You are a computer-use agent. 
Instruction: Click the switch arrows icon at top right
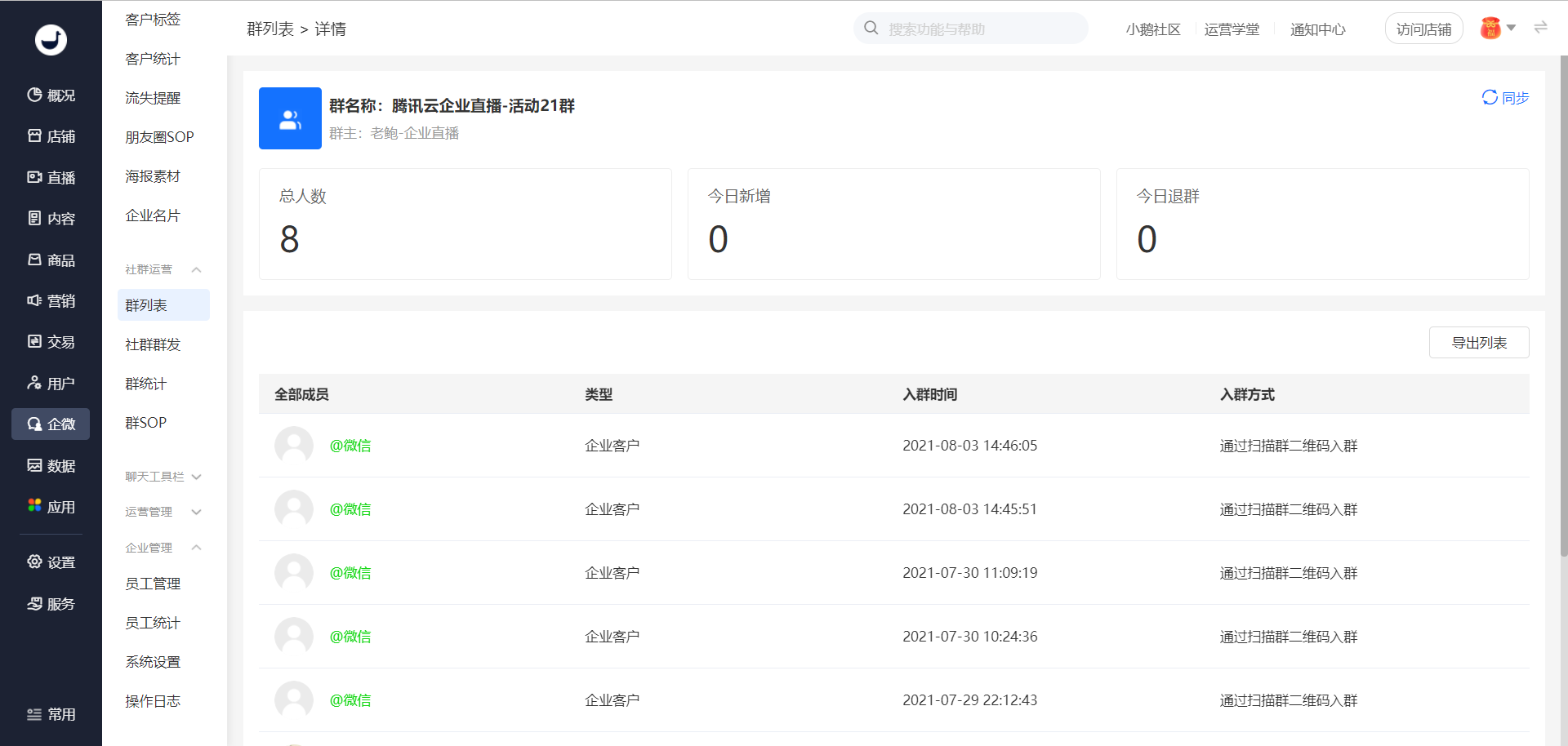(x=1541, y=28)
